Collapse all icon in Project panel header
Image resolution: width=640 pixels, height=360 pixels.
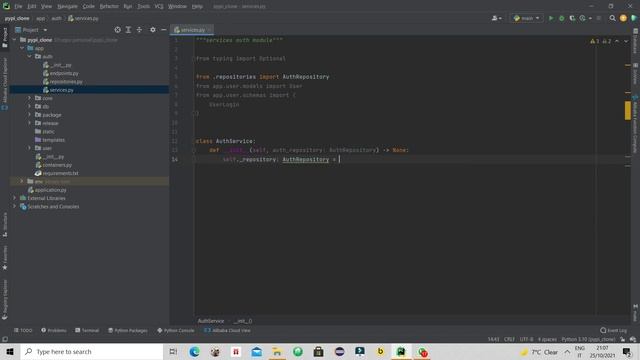(x=139, y=30)
